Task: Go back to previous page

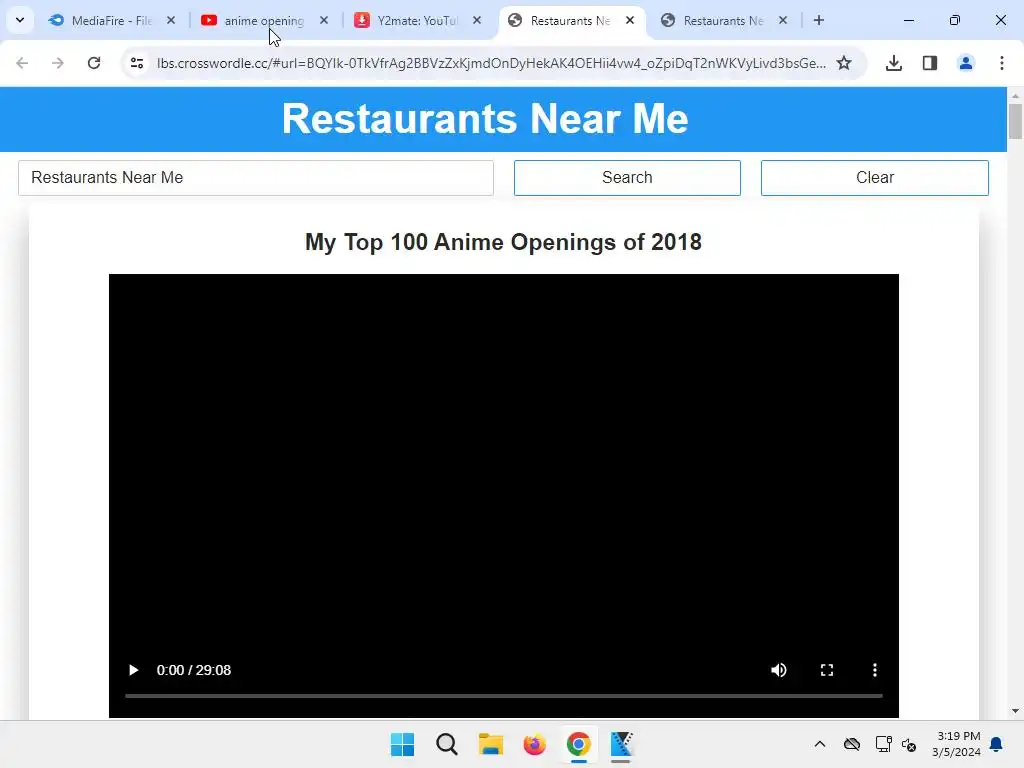Action: click(22, 63)
